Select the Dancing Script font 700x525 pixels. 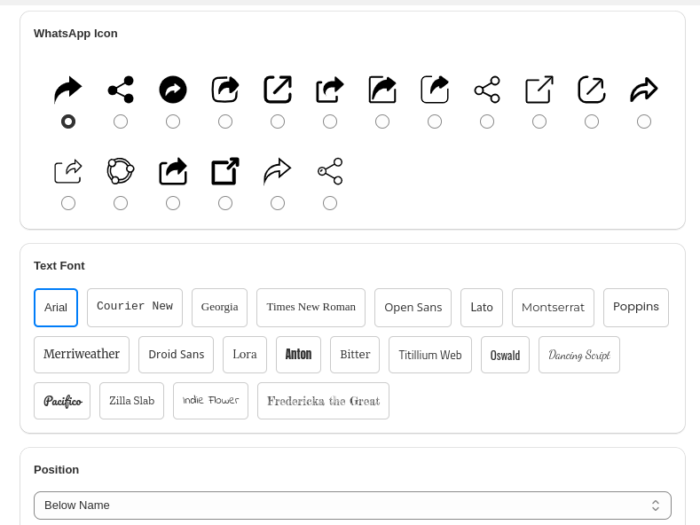(579, 354)
